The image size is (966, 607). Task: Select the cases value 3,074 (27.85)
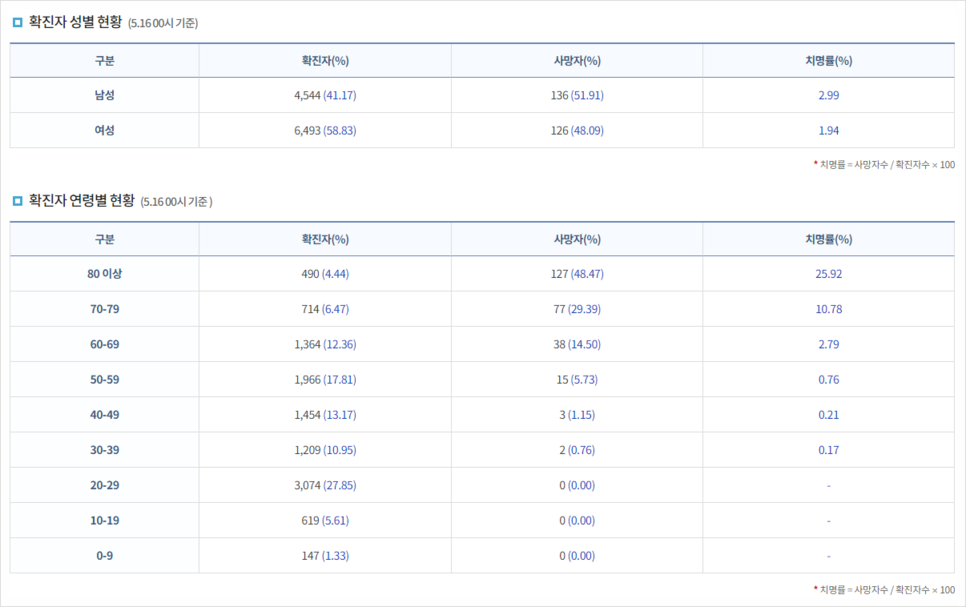click(x=325, y=485)
